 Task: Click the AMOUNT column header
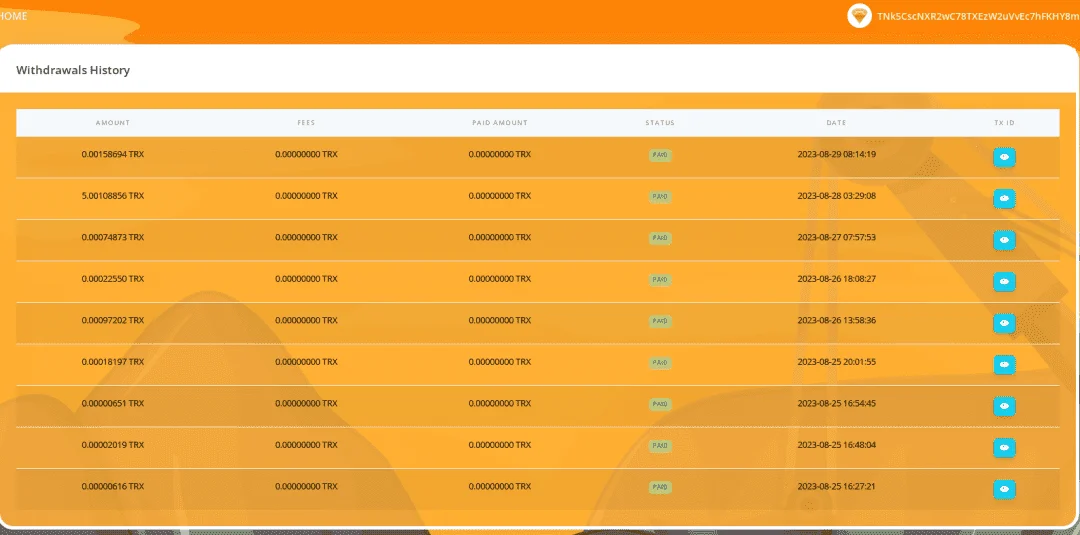(x=113, y=123)
